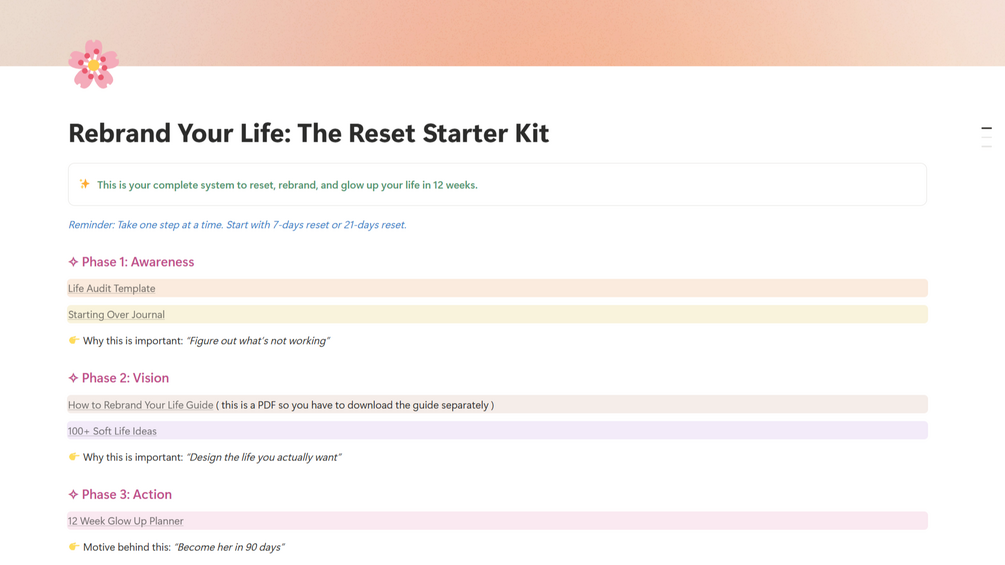Click the cherry blossom page icon

click(x=94, y=64)
